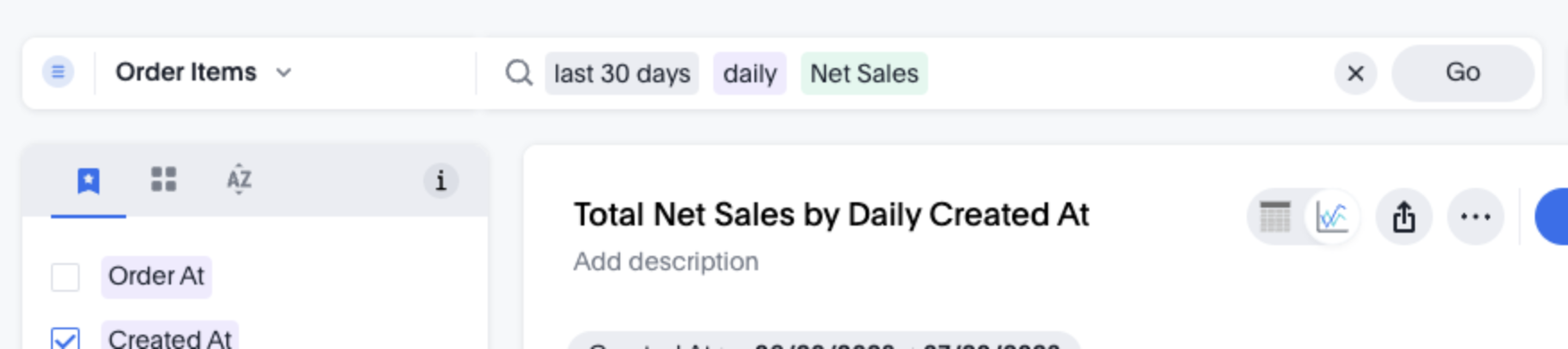Screen dimensions: 1568x349
Task: Click the search magnifier icon
Action: 519,72
